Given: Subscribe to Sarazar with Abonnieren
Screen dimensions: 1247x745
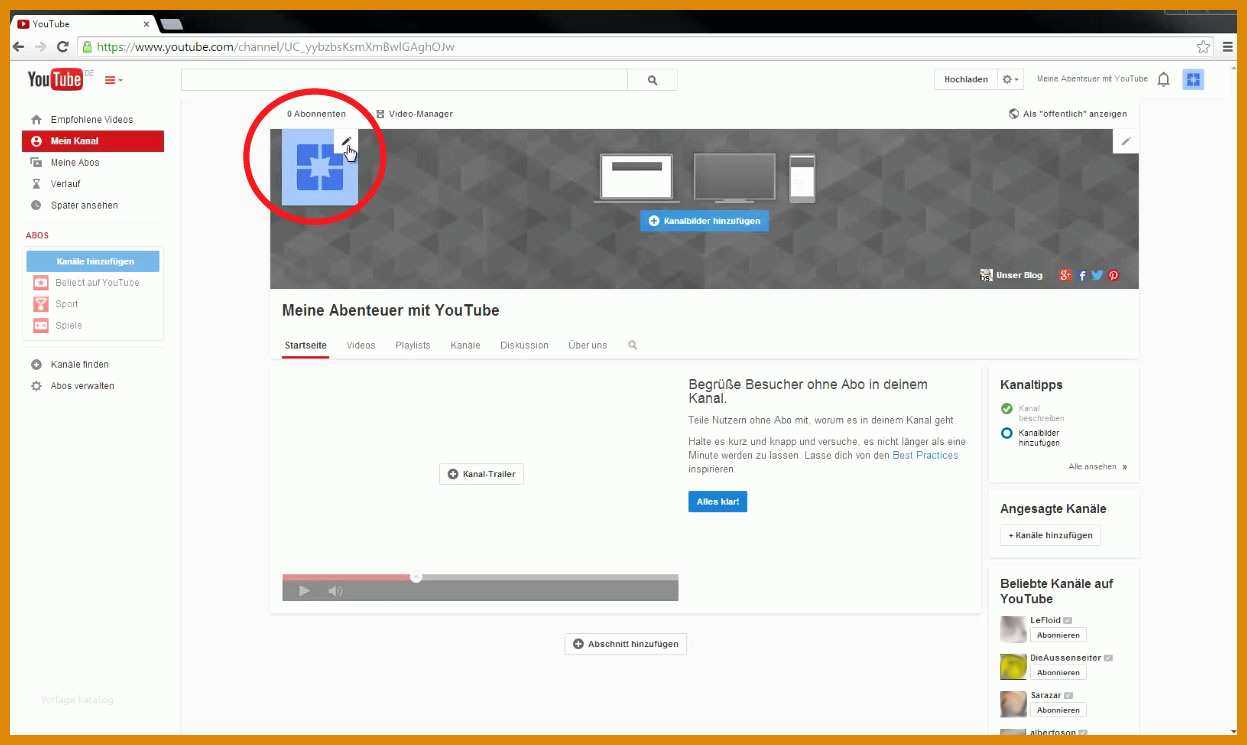Looking at the screenshot, I should pos(1058,710).
